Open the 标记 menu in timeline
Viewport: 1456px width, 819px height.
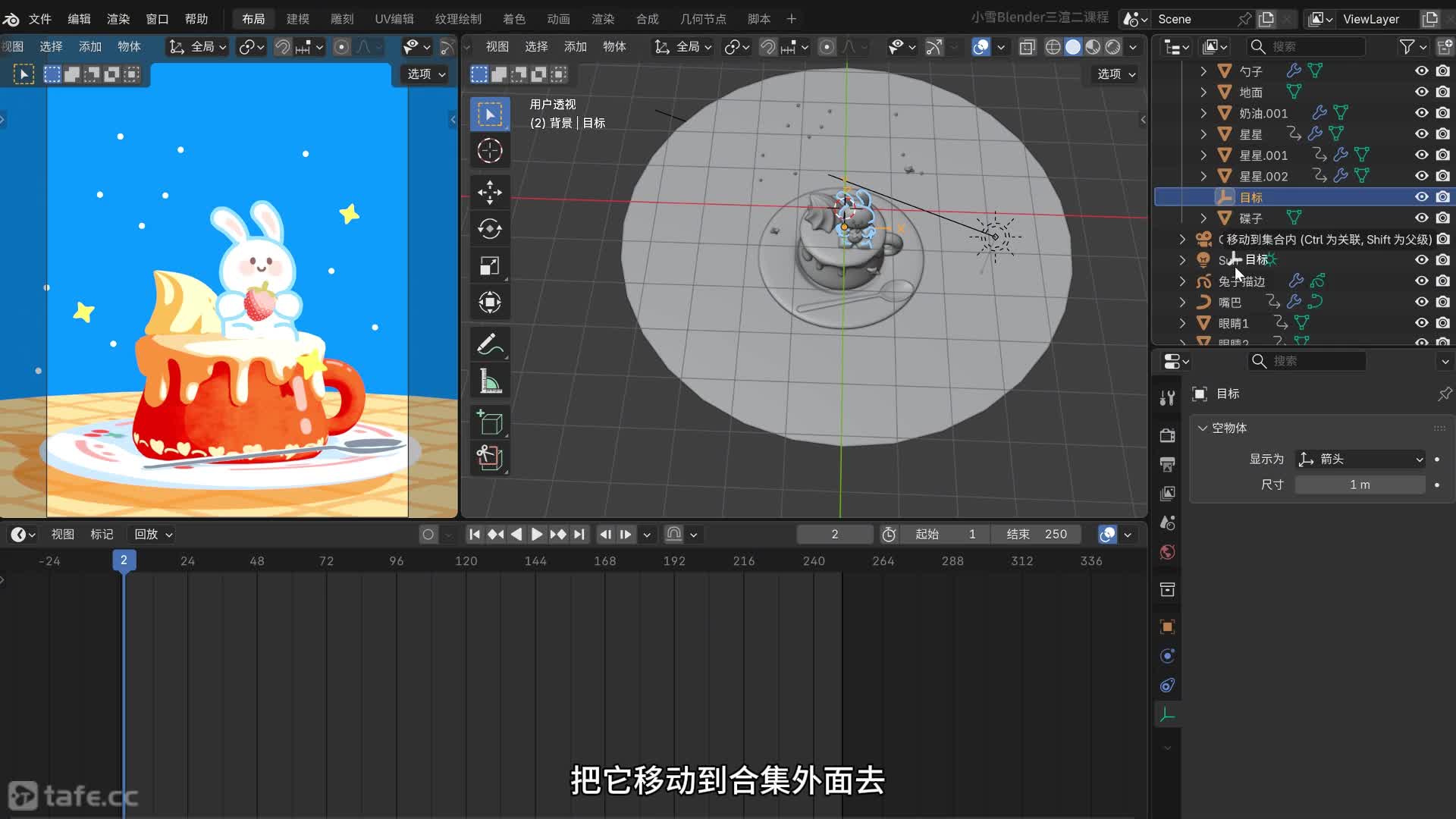point(102,535)
